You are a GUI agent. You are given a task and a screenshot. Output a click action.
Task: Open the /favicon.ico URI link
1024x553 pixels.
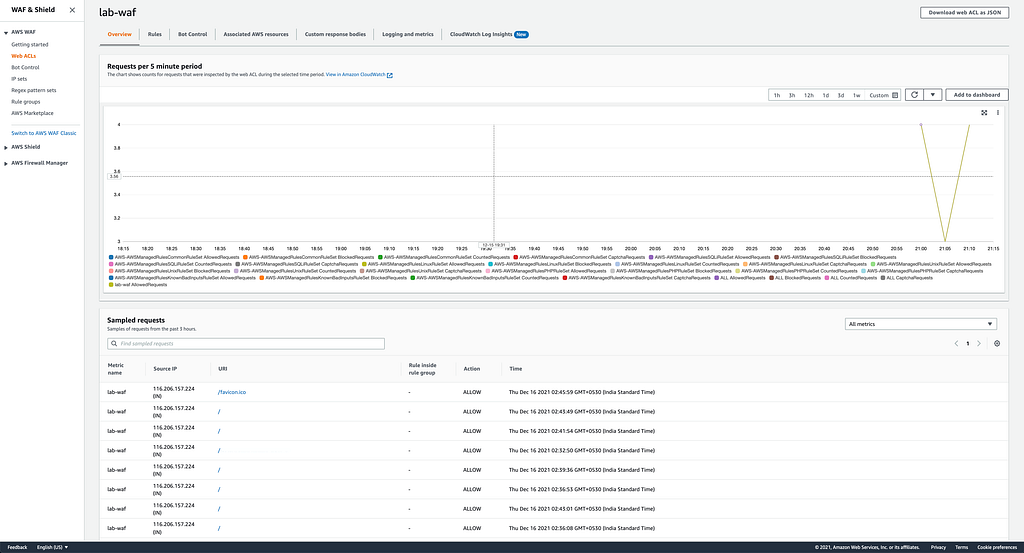(x=232, y=392)
